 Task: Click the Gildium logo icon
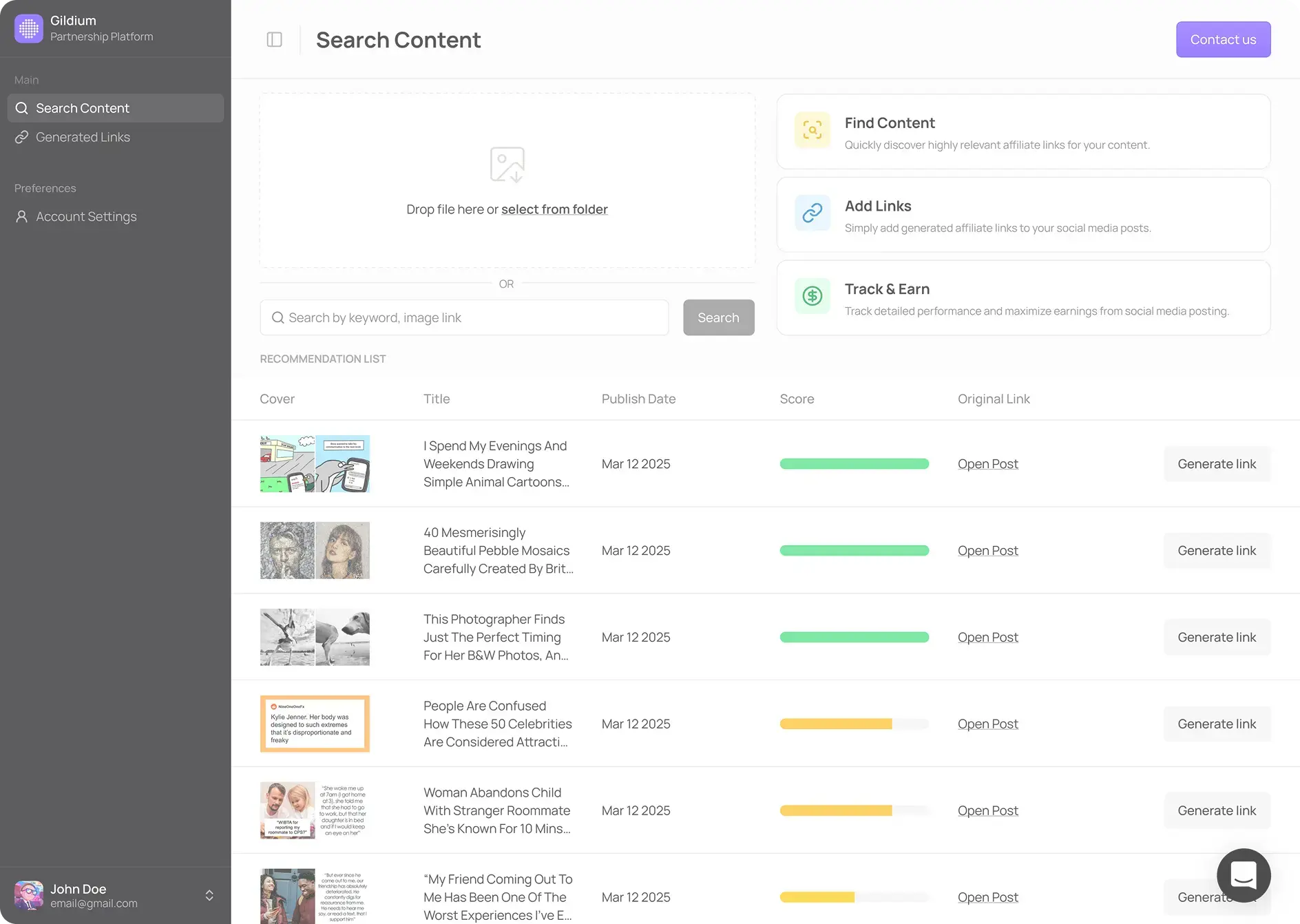[28, 28]
